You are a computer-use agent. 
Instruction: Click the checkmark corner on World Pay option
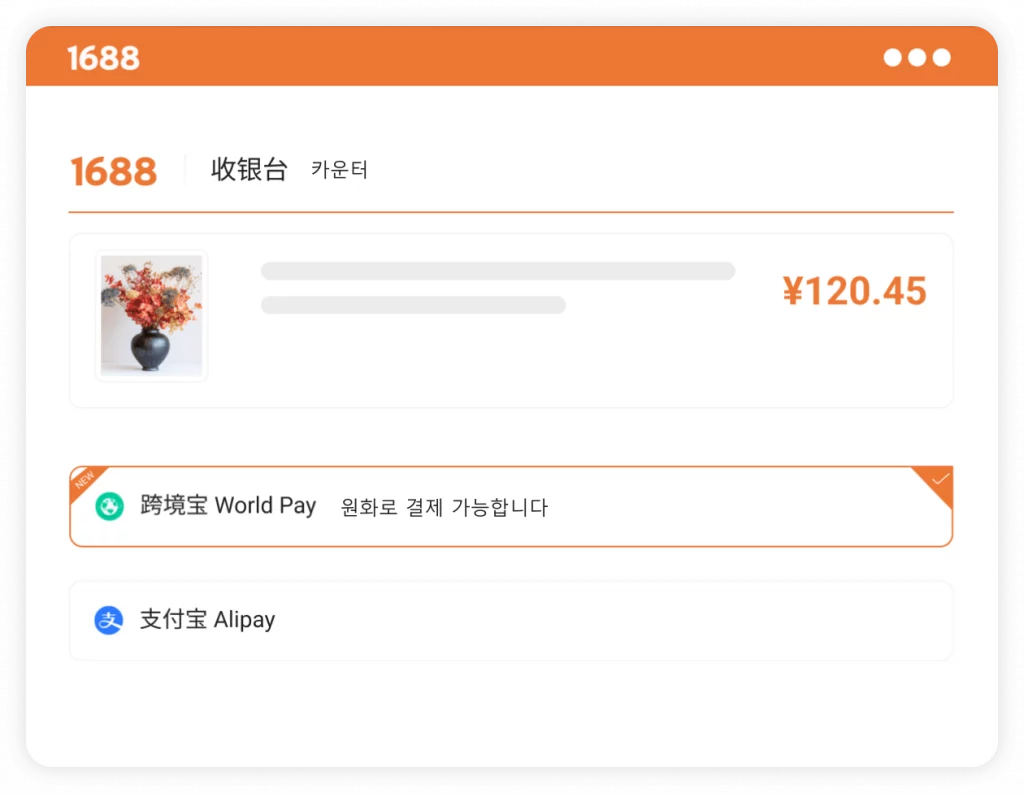point(935,483)
